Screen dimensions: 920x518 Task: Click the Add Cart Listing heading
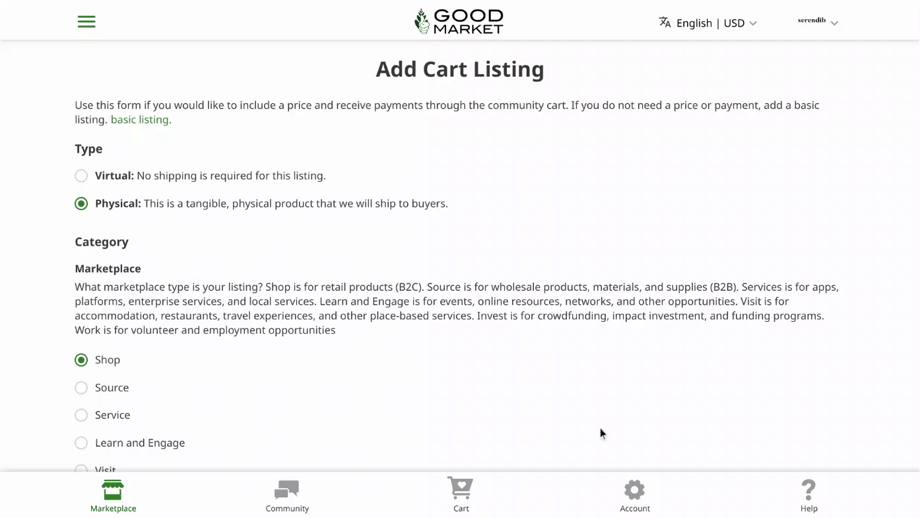460,69
